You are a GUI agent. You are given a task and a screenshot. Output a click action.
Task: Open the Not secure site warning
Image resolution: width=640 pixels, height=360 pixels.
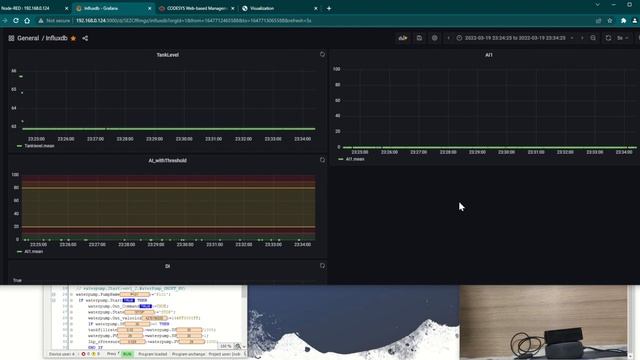click(55, 20)
